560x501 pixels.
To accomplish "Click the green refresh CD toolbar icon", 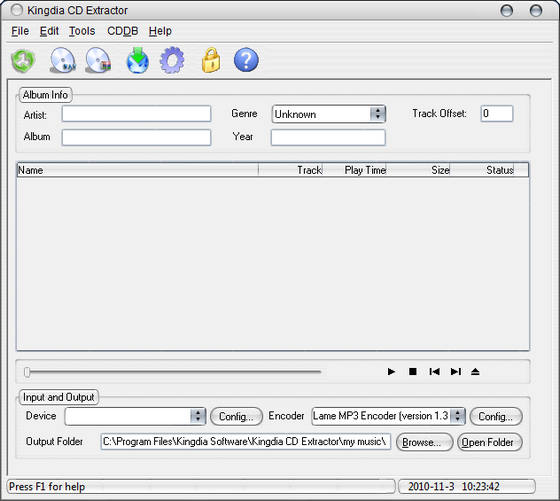I will point(23,60).
